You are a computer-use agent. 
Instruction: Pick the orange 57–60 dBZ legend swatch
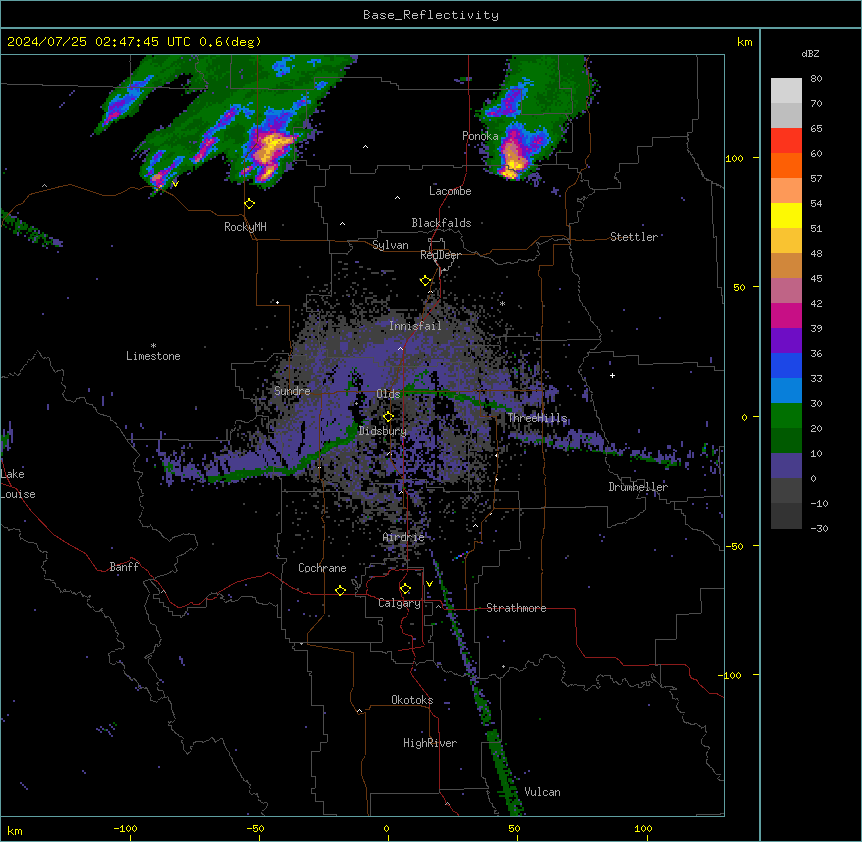[x=786, y=165]
